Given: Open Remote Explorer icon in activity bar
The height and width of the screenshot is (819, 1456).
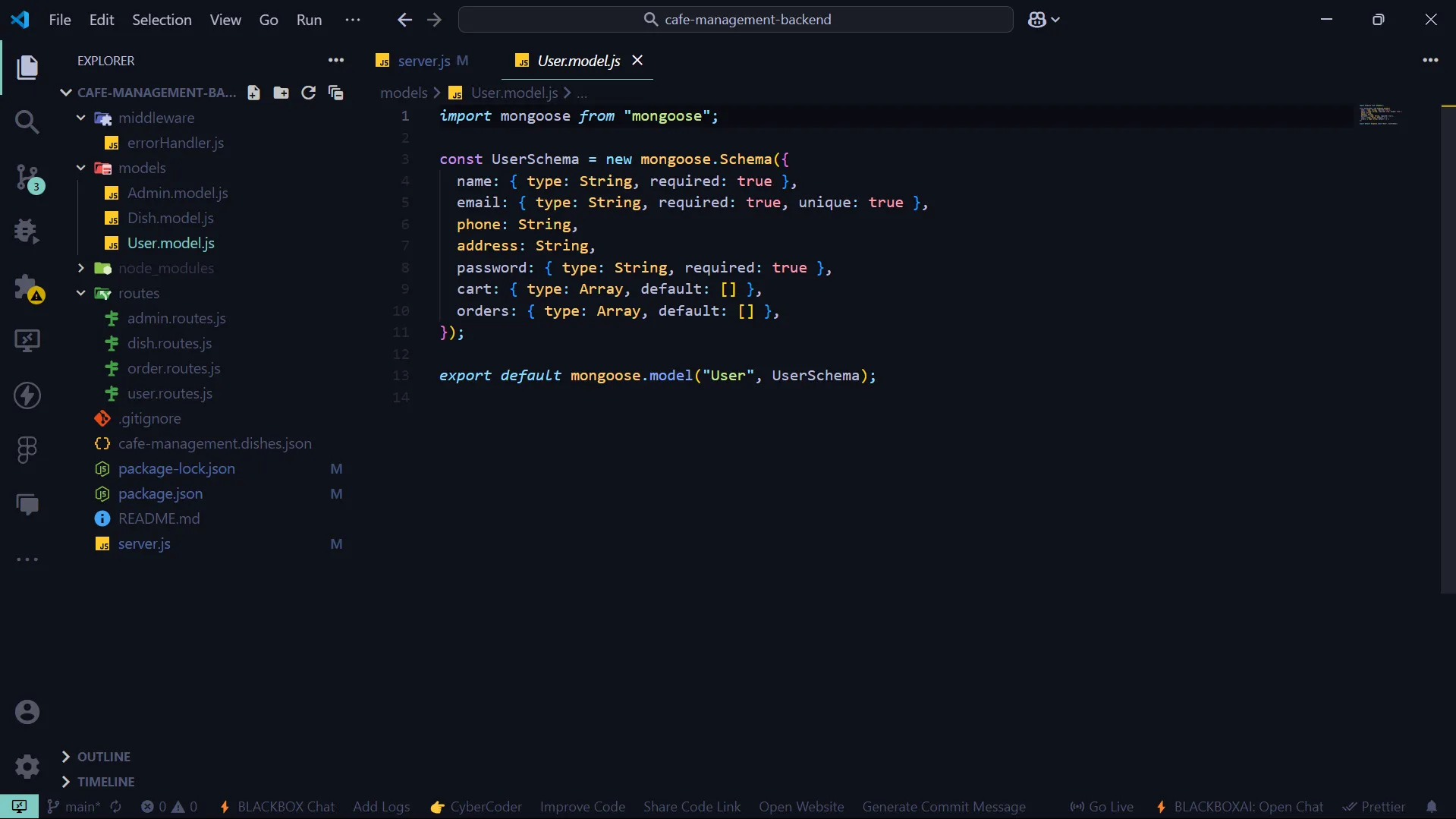Looking at the screenshot, I should pos(27,340).
